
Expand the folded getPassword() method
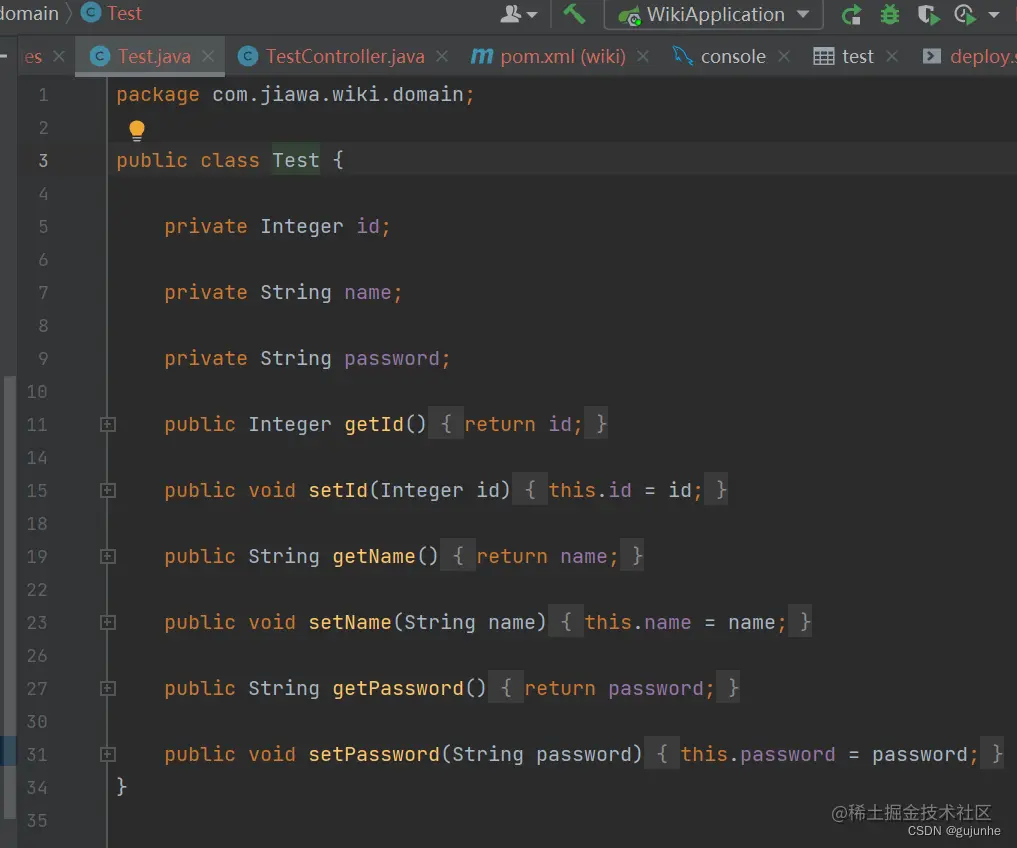click(x=108, y=688)
